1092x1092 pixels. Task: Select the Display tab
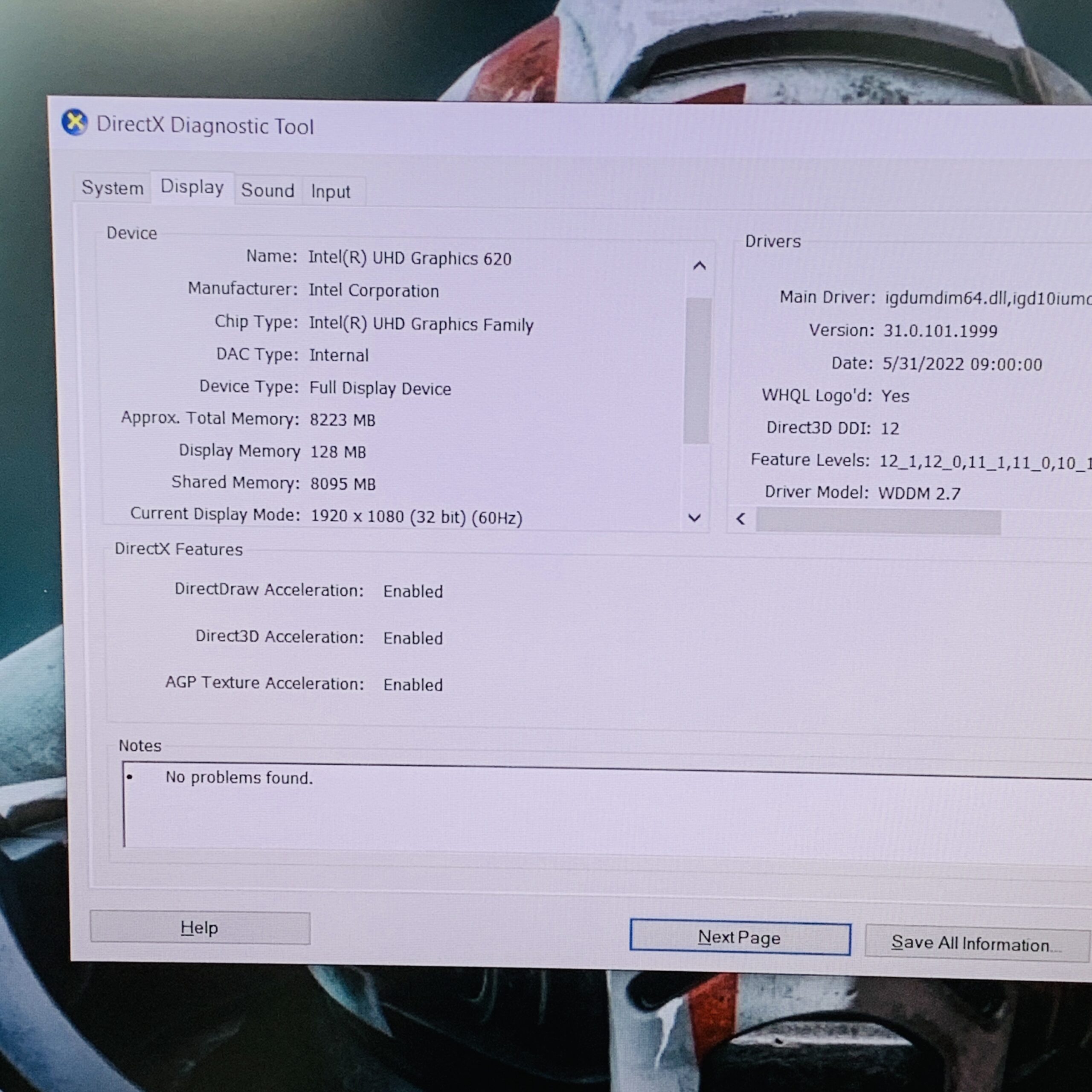click(192, 187)
